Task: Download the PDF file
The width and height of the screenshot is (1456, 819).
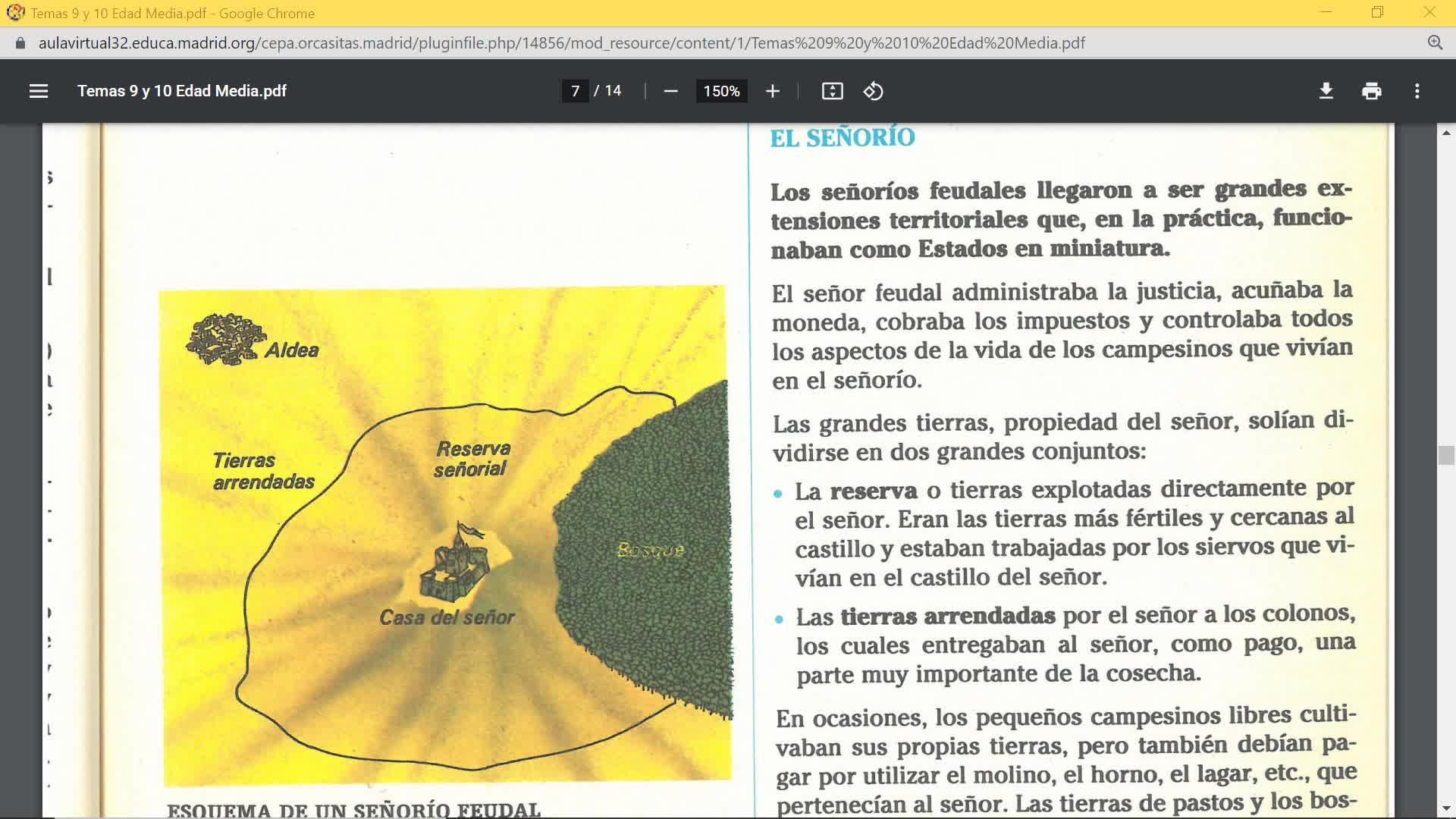Action: pyautogui.click(x=1326, y=91)
